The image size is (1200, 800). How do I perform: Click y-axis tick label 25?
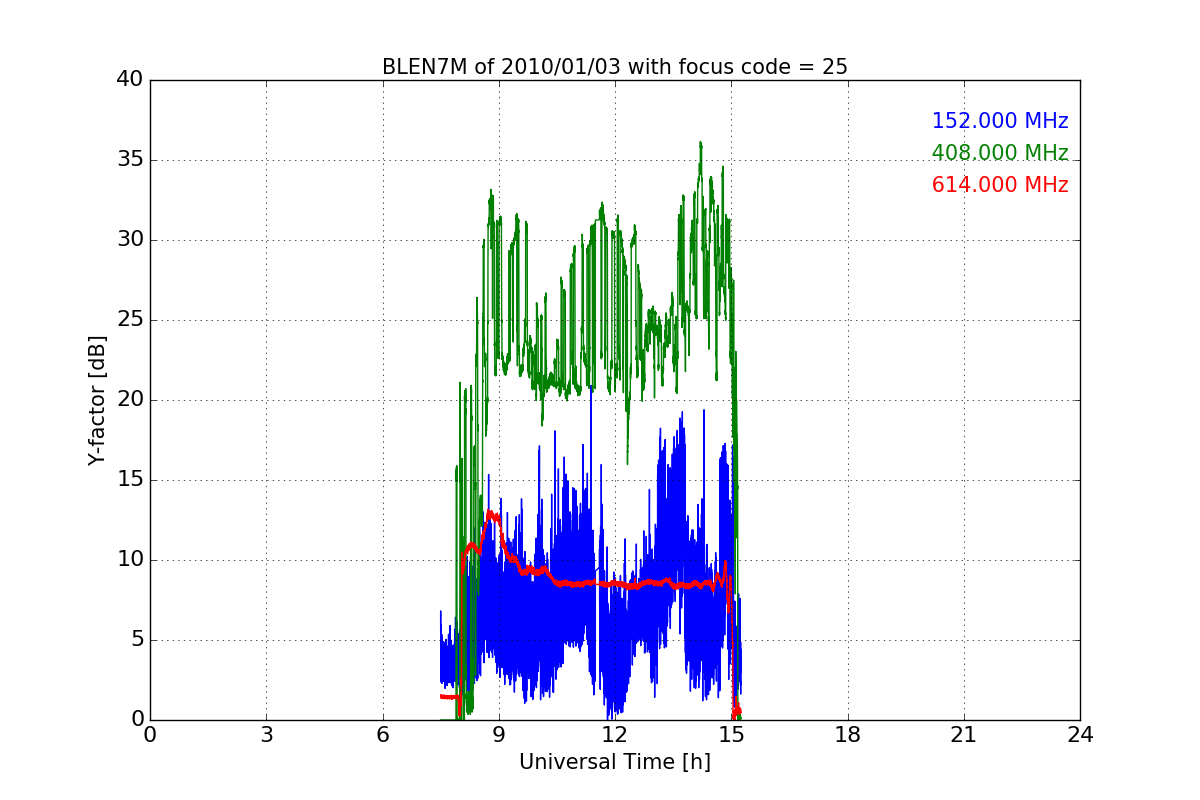129,320
